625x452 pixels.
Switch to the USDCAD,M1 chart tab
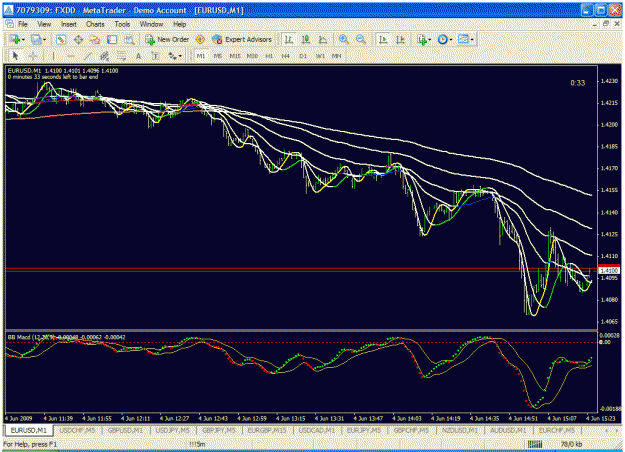316,430
